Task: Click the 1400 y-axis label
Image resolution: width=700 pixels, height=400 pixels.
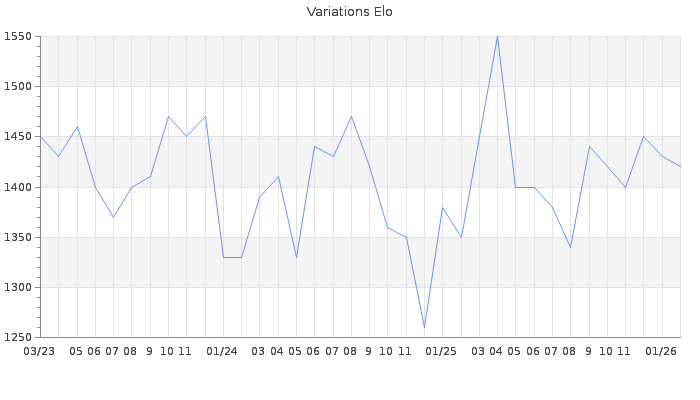Action: click(x=19, y=187)
